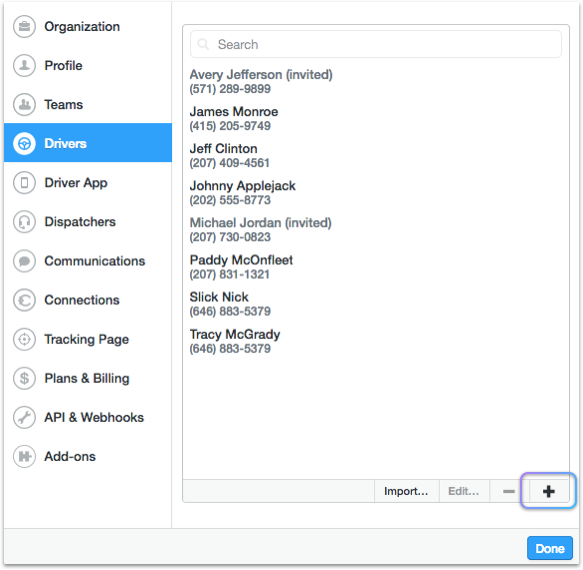The image size is (583, 570).
Task: Focus the driver Search field
Action: point(376,44)
